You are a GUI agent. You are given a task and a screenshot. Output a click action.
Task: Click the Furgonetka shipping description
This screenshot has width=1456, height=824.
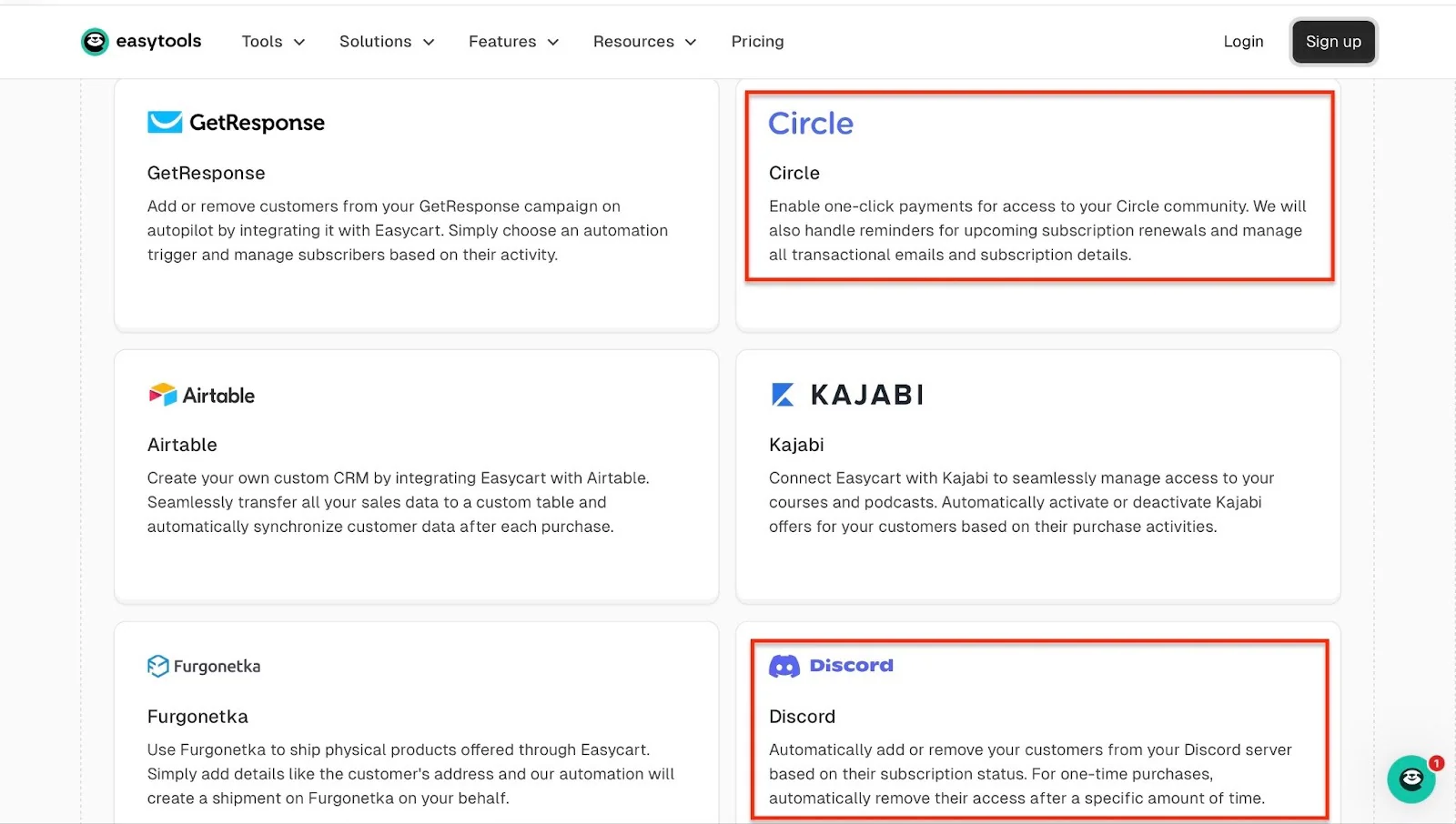pyautogui.click(x=410, y=774)
